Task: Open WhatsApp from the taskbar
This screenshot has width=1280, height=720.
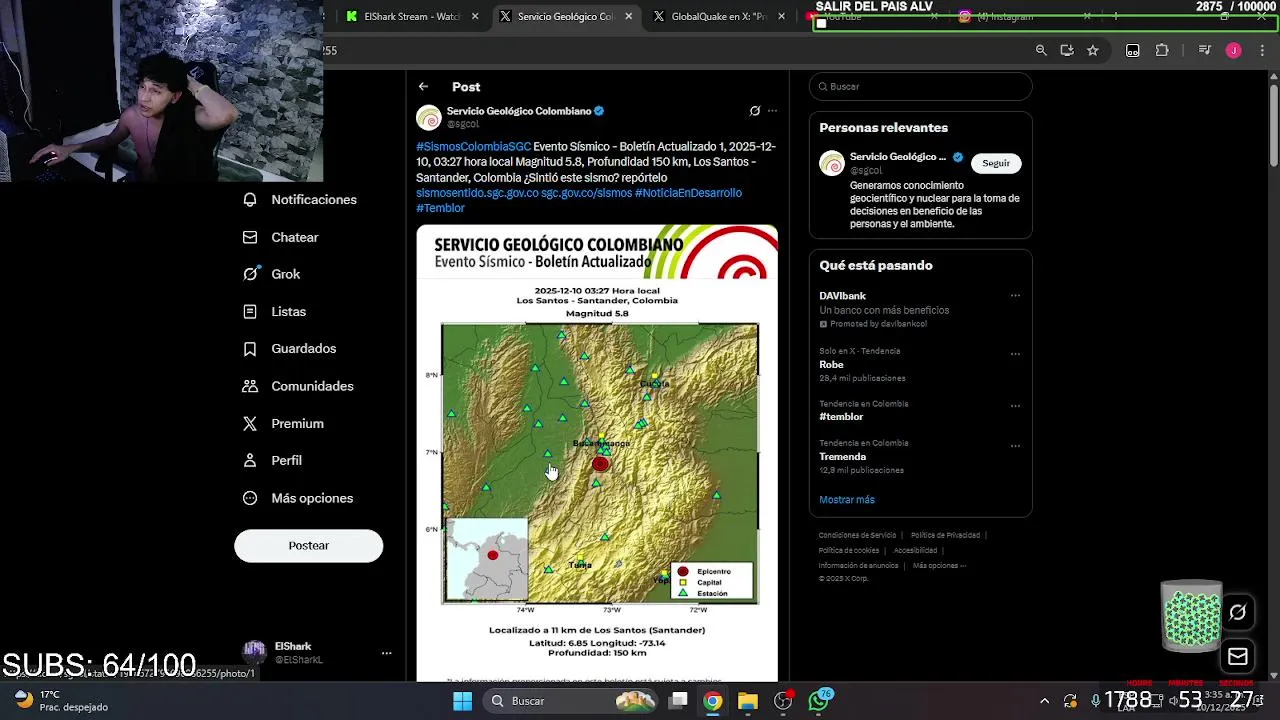Action: [819, 701]
